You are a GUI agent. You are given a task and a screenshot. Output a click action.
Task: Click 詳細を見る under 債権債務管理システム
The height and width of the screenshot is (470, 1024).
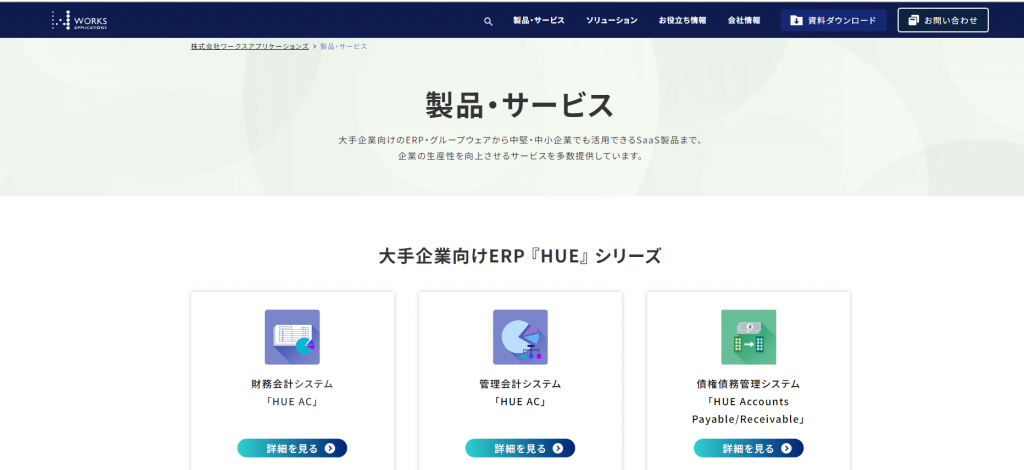pos(748,448)
